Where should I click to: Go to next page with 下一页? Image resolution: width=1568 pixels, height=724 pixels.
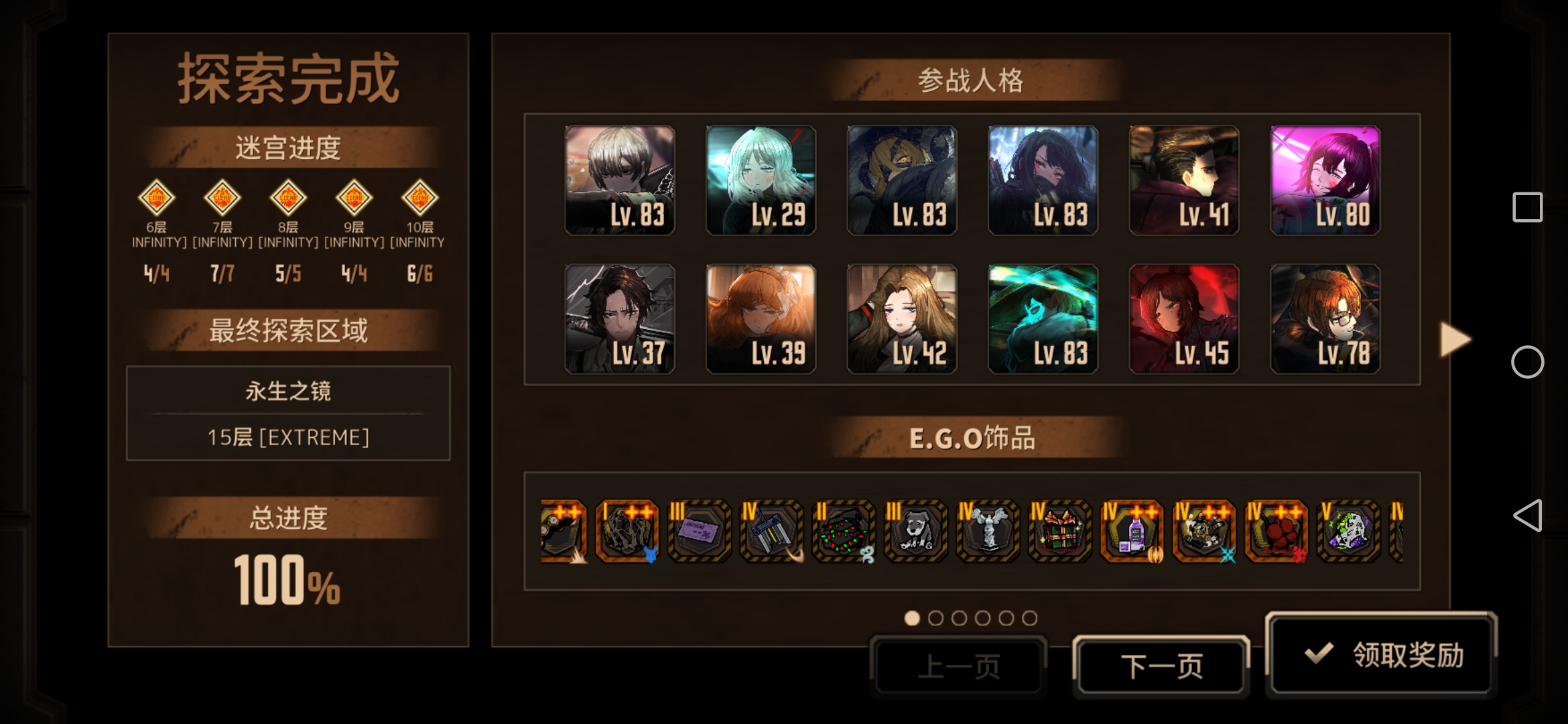tap(1161, 666)
